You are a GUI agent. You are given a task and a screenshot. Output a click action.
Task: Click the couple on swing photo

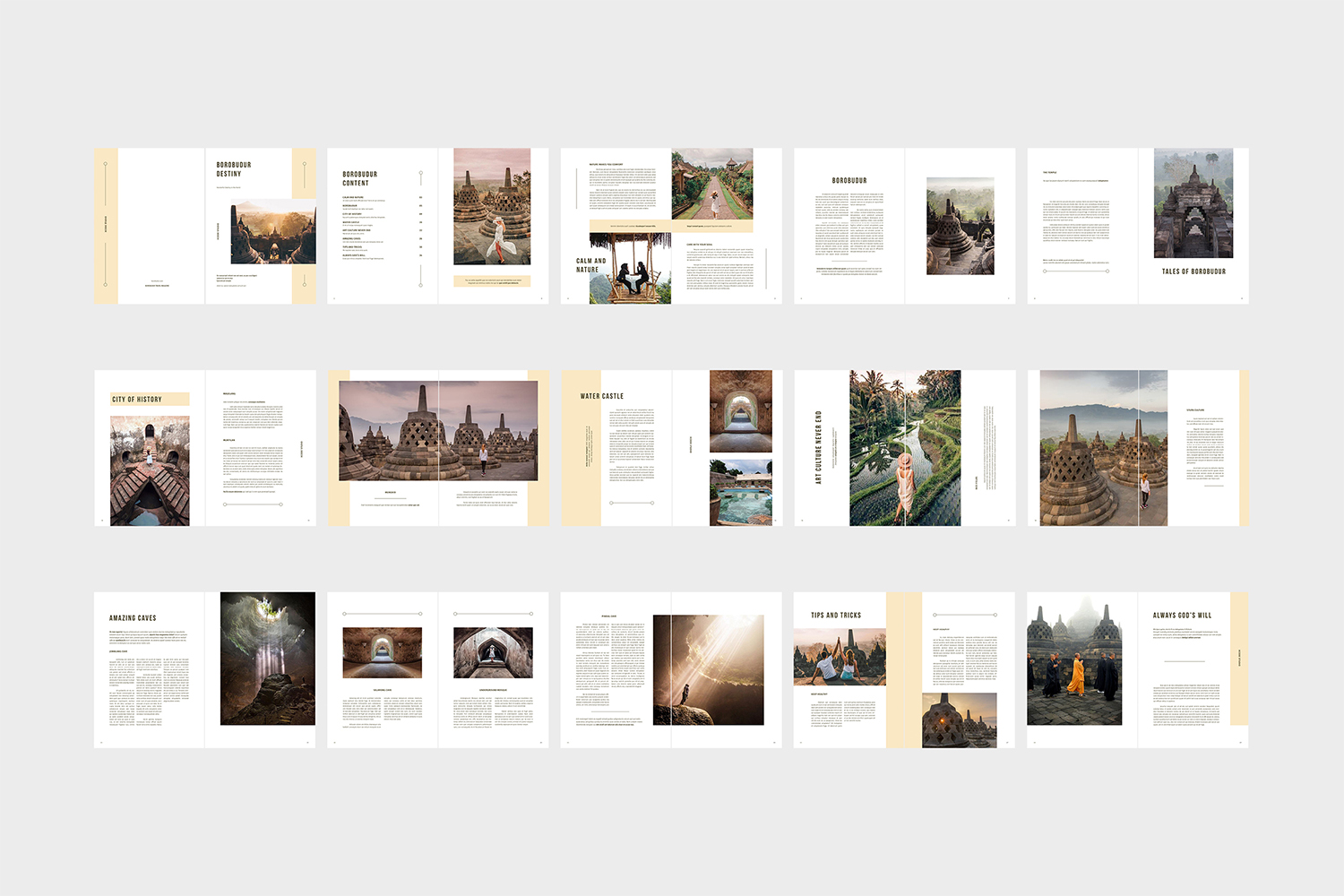pyautogui.click(x=630, y=268)
